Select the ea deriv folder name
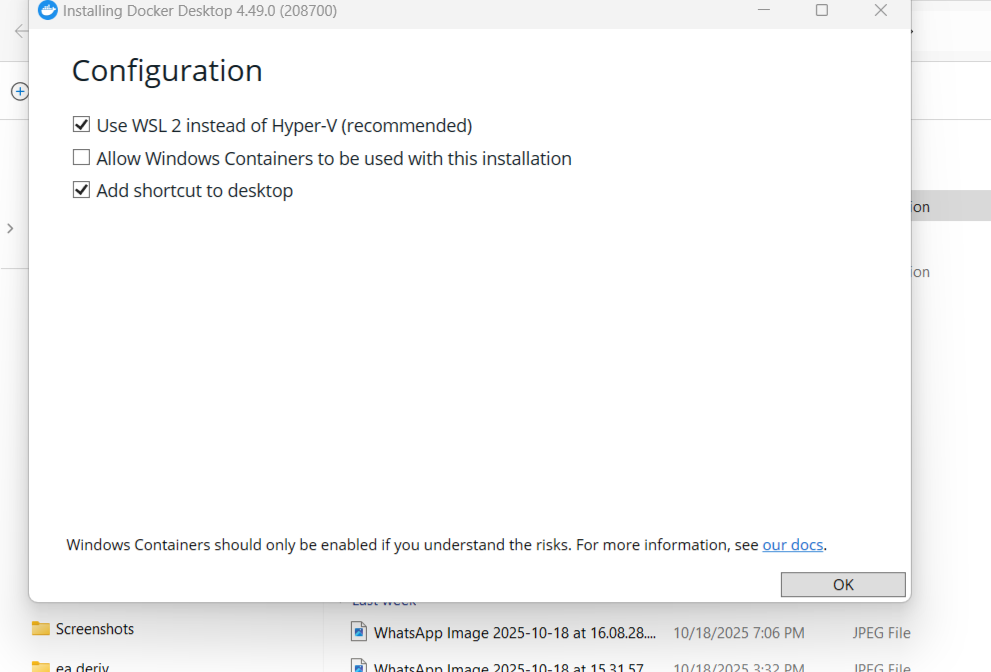The image size is (991, 672). [82, 666]
